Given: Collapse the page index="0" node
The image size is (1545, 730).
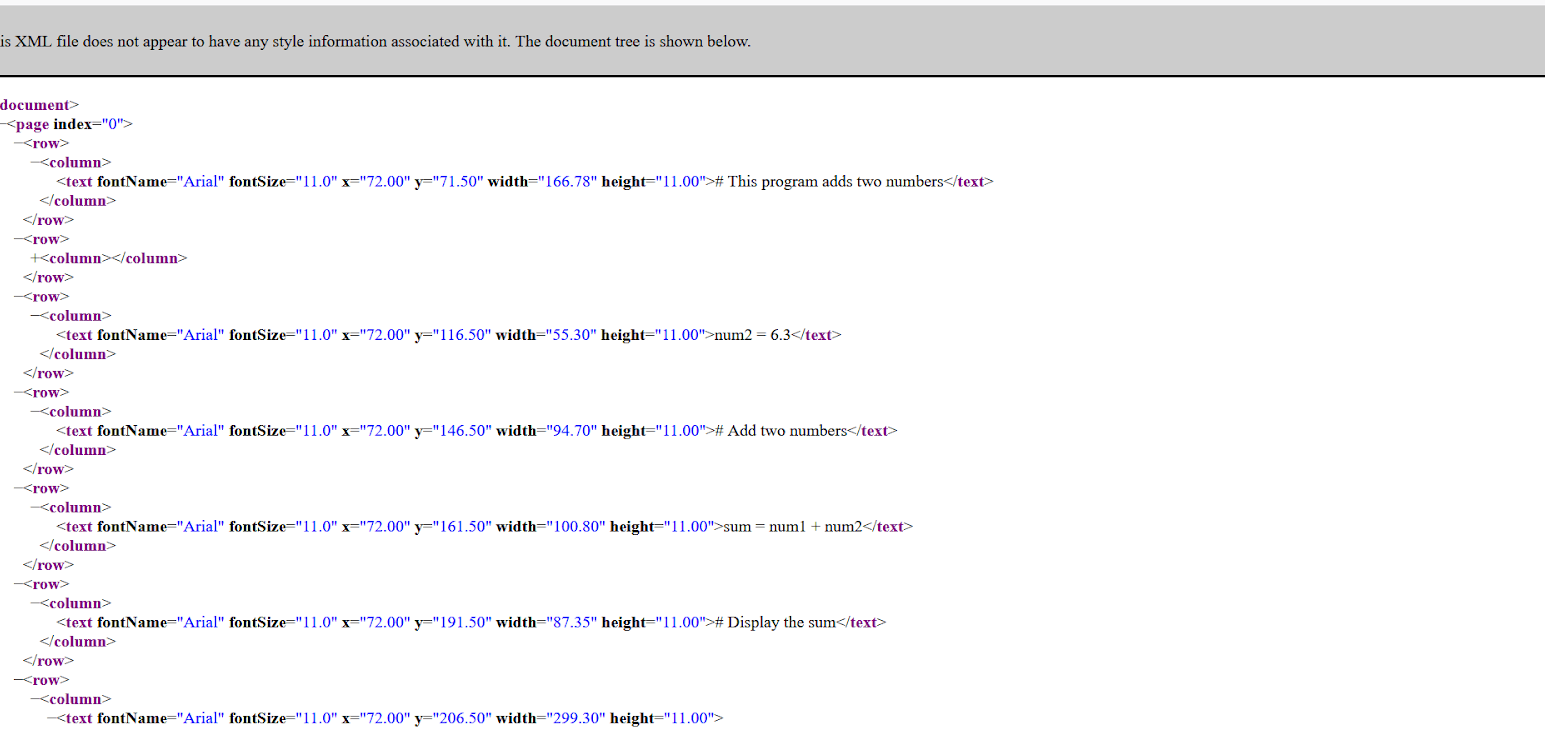Looking at the screenshot, I should (4, 125).
